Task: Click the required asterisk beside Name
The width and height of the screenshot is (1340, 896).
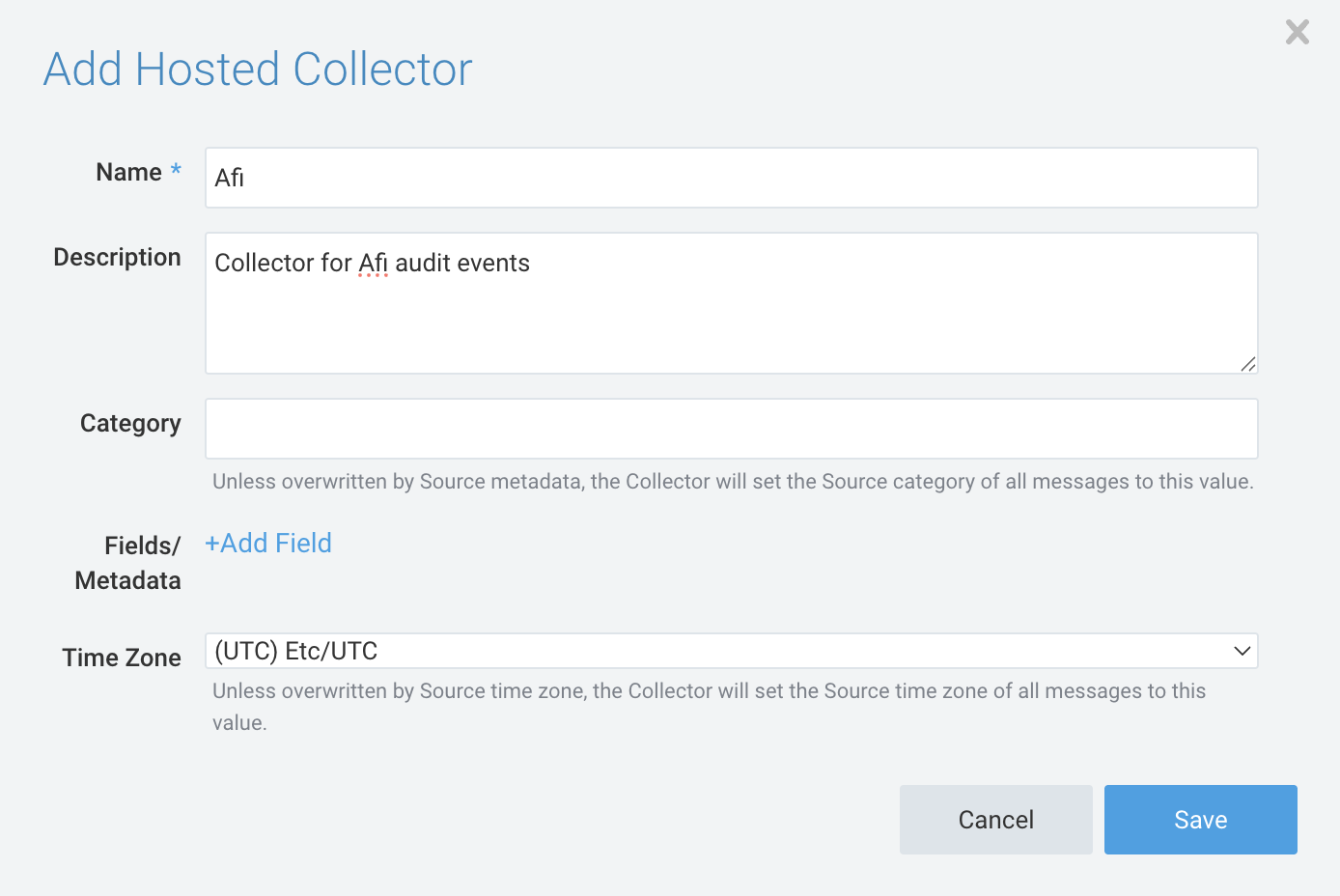Action: coord(176,171)
